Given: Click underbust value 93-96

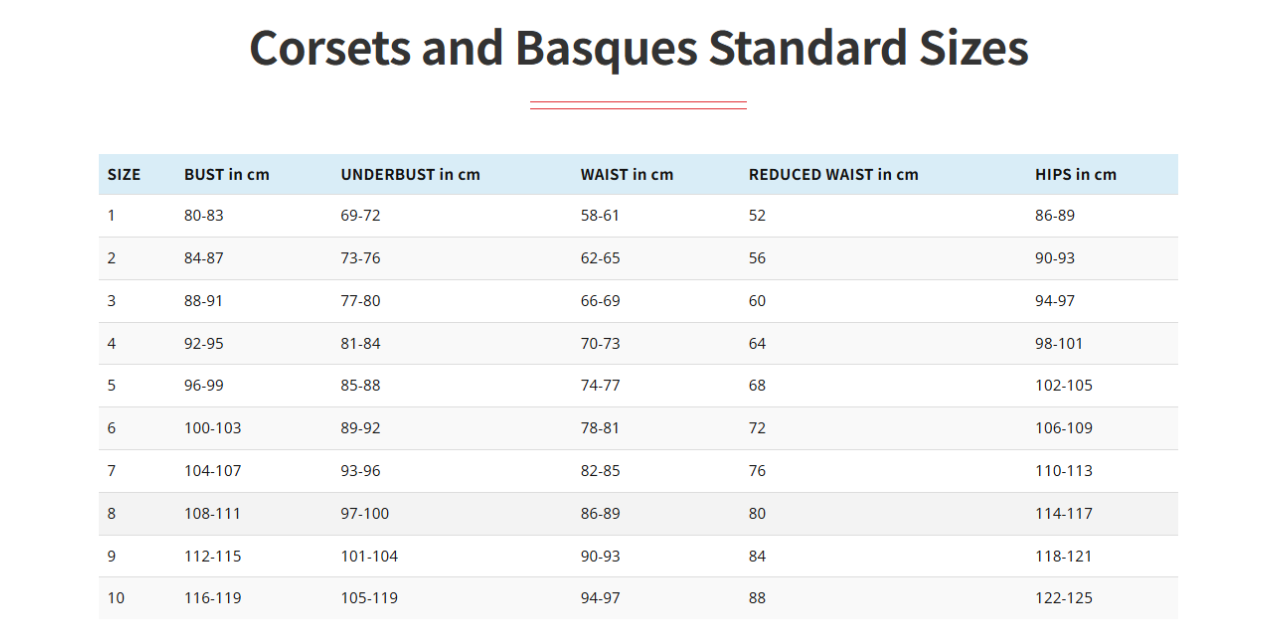Looking at the screenshot, I should tap(360, 471).
